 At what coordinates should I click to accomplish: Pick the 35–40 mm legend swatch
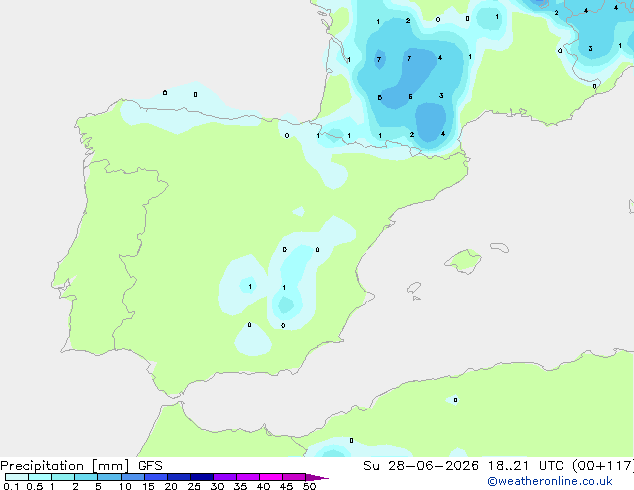tap(247, 477)
